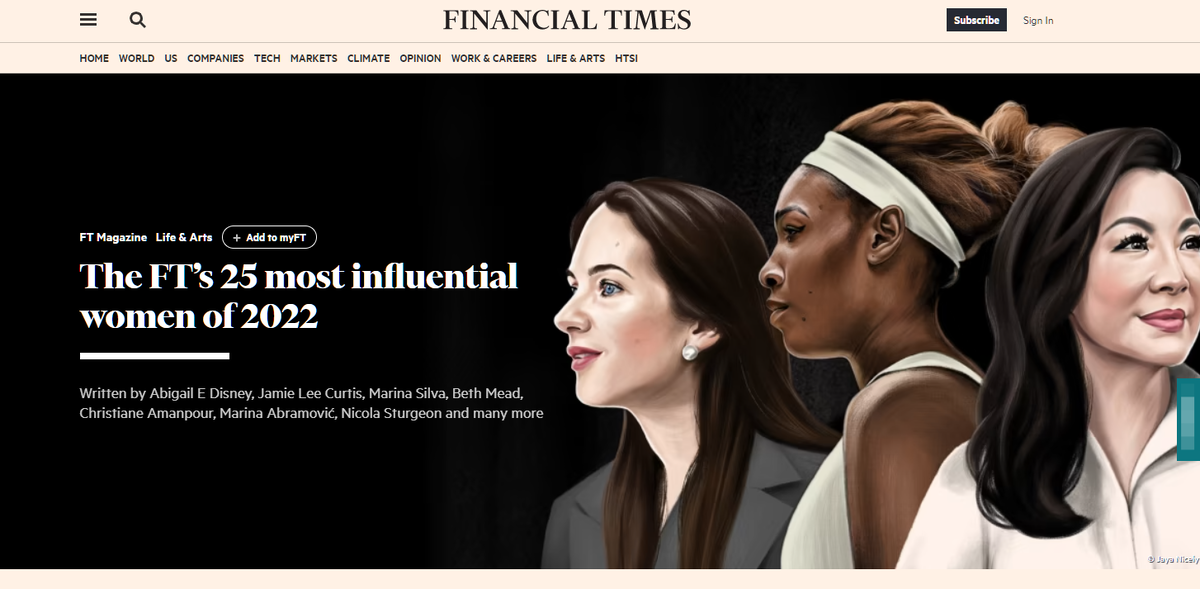Viewport: 1200px width, 589px height.
Task: Click the Life & Arts tag above the headline
Action: click(x=184, y=238)
